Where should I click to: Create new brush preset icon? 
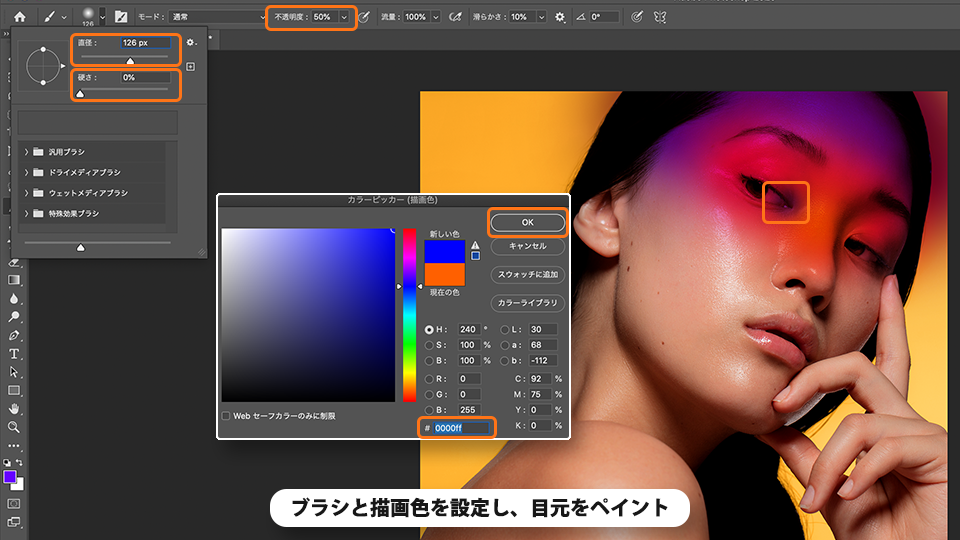[x=190, y=66]
